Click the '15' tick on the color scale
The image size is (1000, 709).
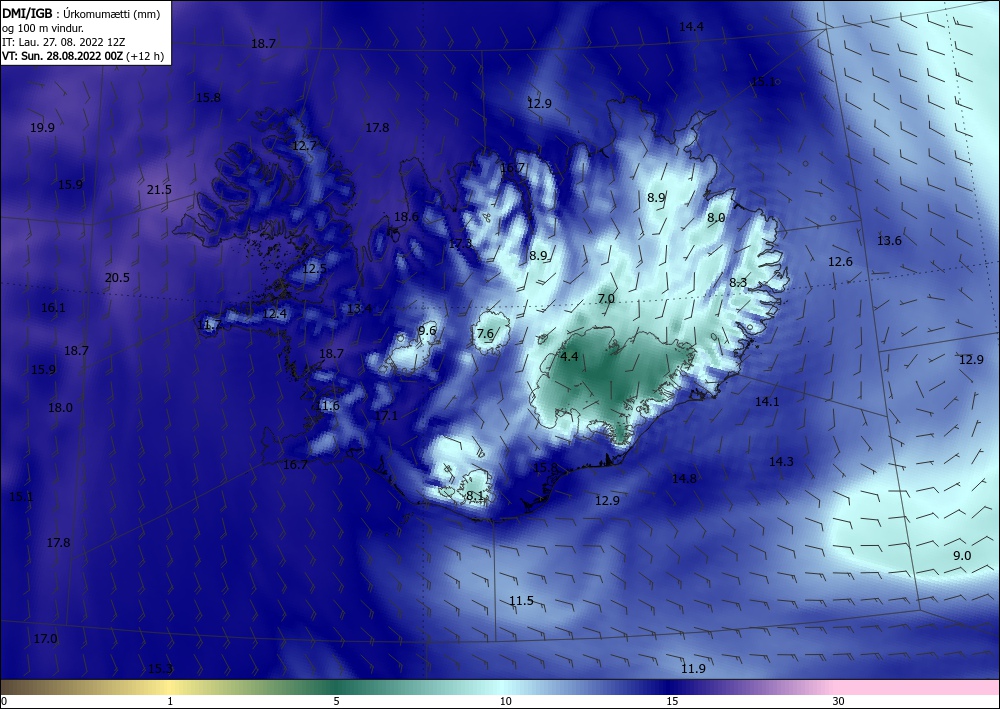click(x=672, y=701)
